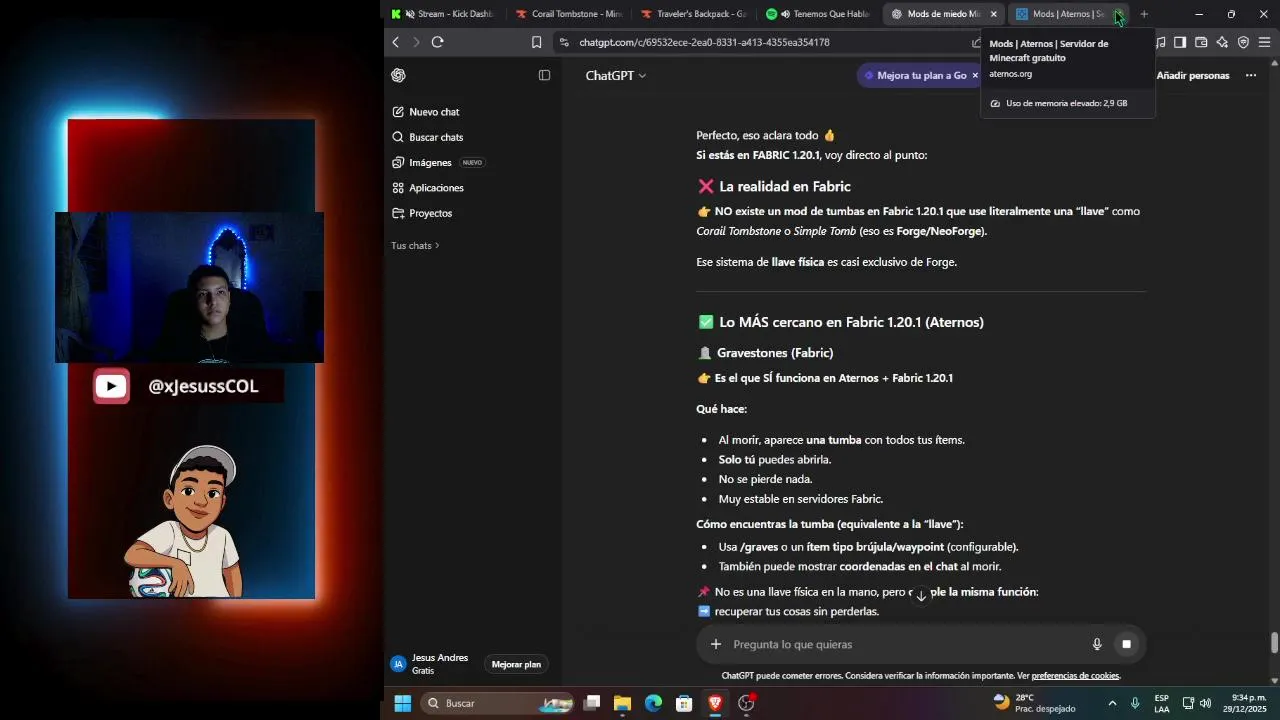Reload the ChatGPT page
The image size is (1280, 720).
point(437,42)
